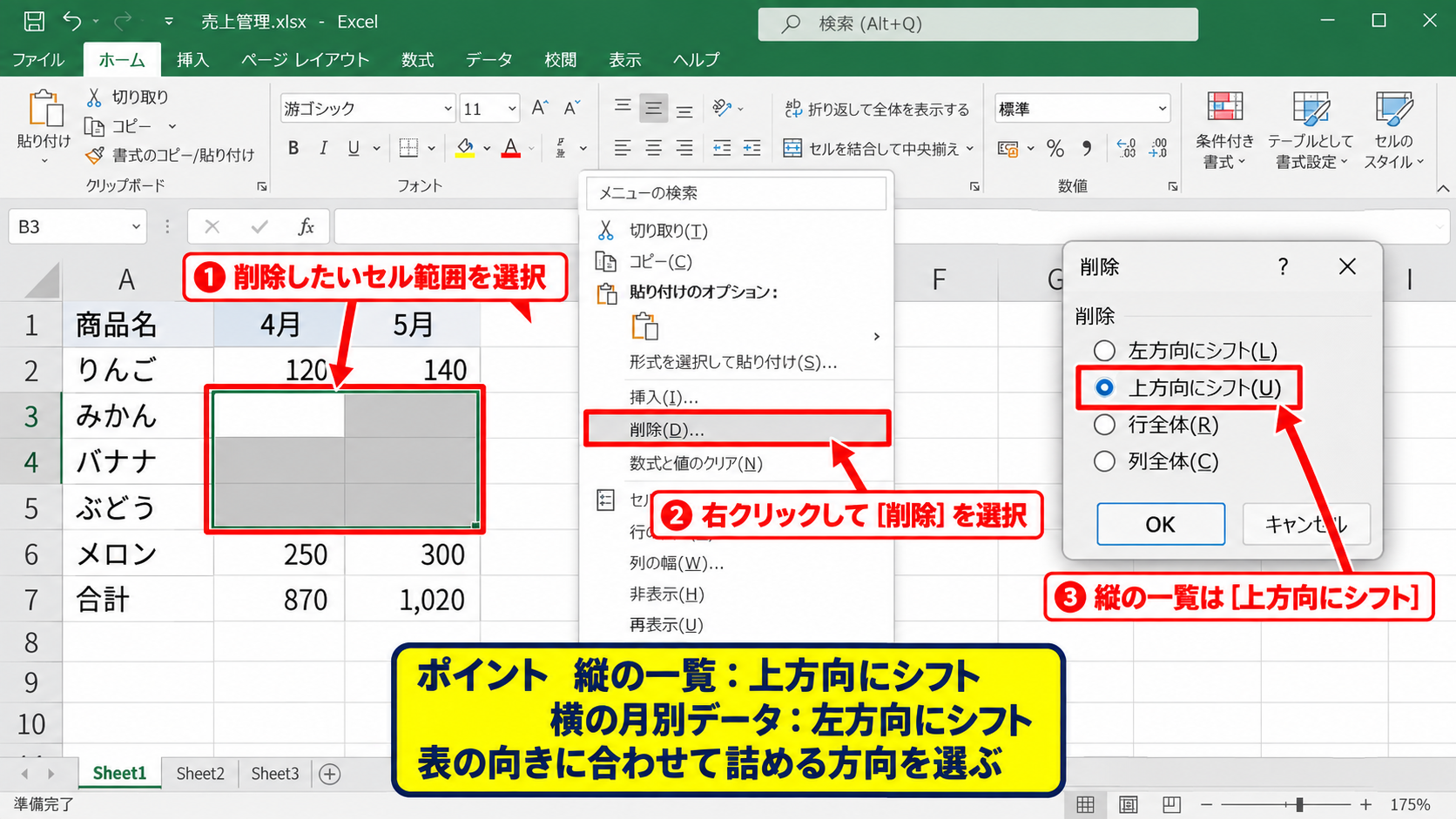Switch to Page Layout view in status bar
Screen dimensions: 1456x819
pyautogui.click(x=1128, y=804)
